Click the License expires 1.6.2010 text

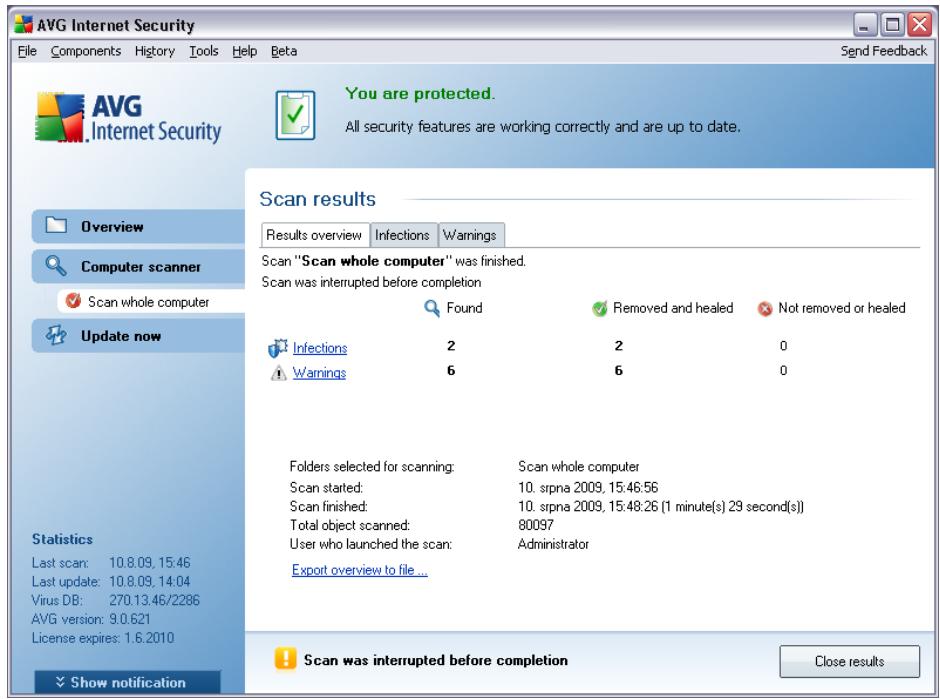[x=103, y=638]
